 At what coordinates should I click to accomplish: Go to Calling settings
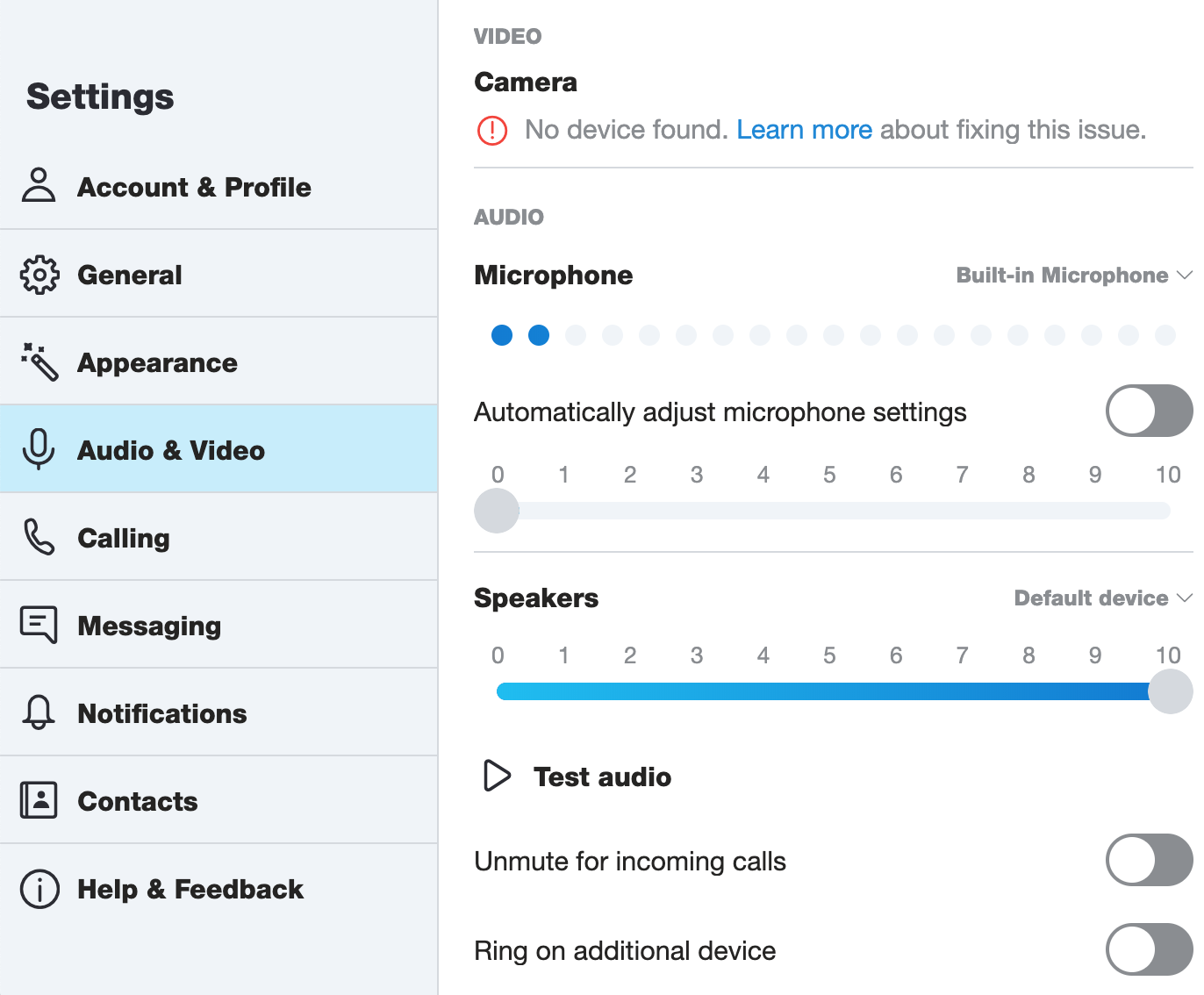click(x=219, y=537)
